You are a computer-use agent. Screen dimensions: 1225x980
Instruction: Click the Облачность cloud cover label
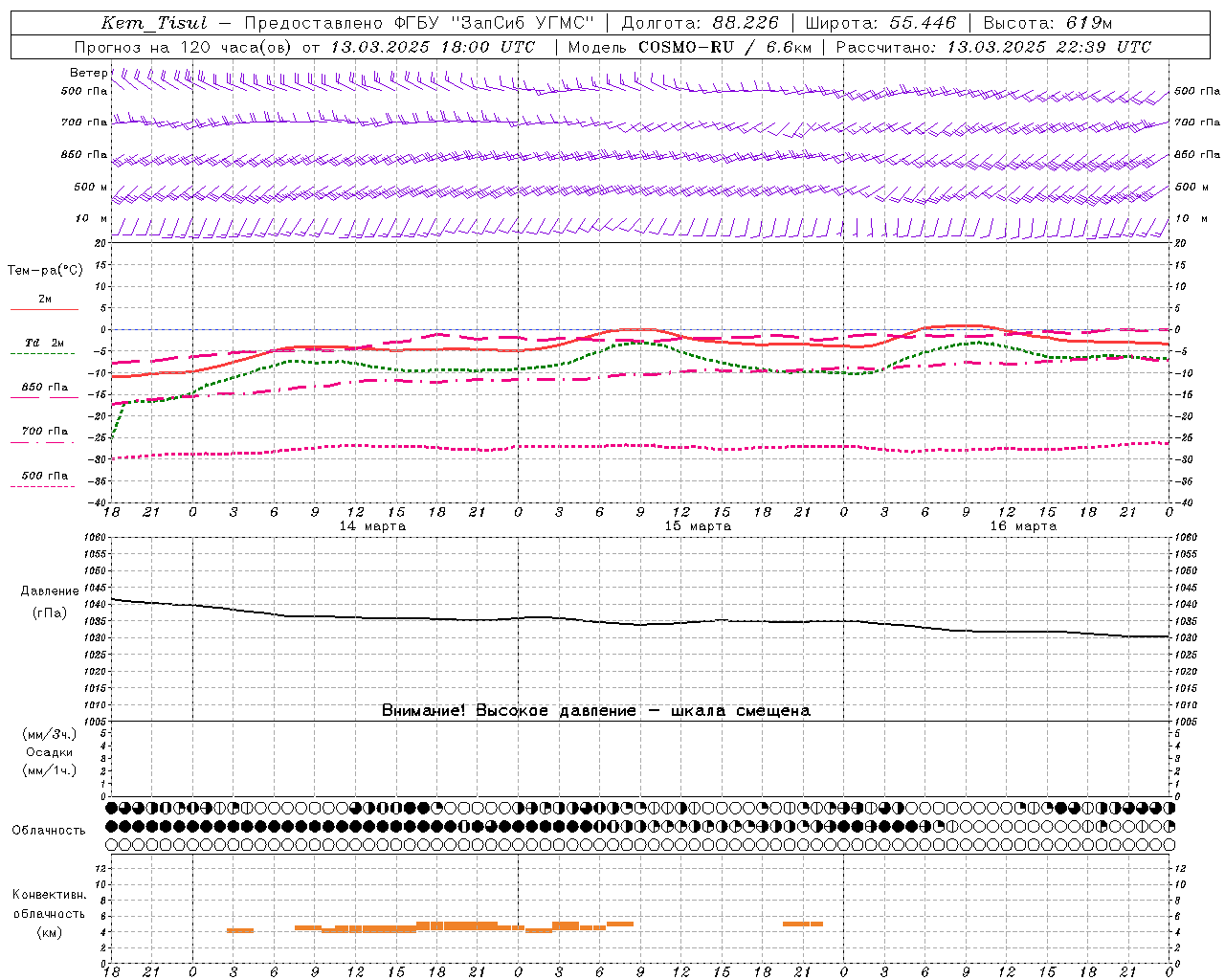48,830
